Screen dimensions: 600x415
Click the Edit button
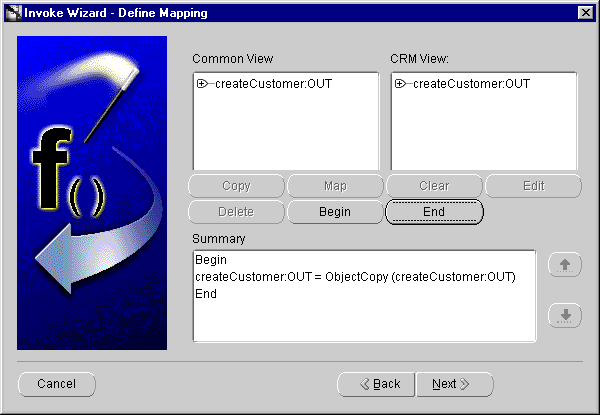coord(533,186)
